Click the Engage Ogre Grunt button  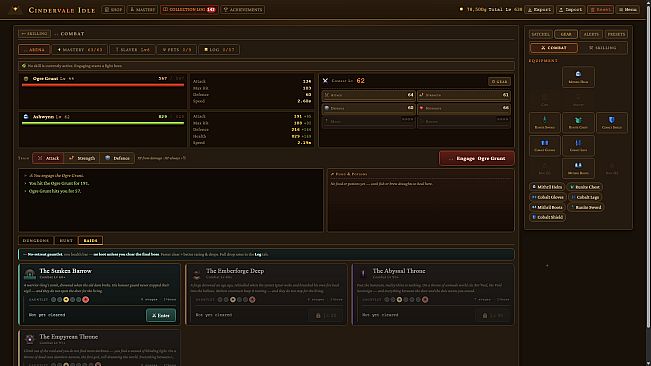[477, 158]
